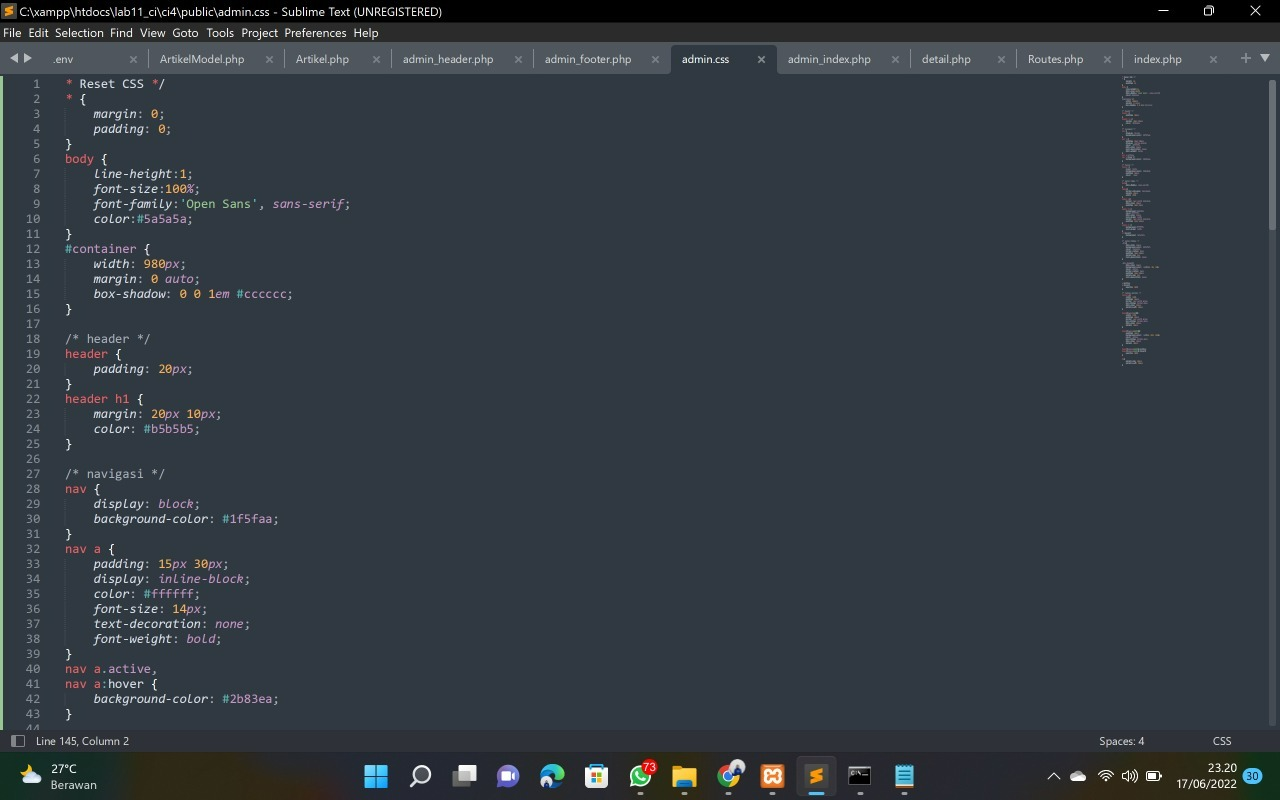This screenshot has width=1280, height=800.
Task: Open WhatsApp from the taskbar
Action: tap(639, 776)
